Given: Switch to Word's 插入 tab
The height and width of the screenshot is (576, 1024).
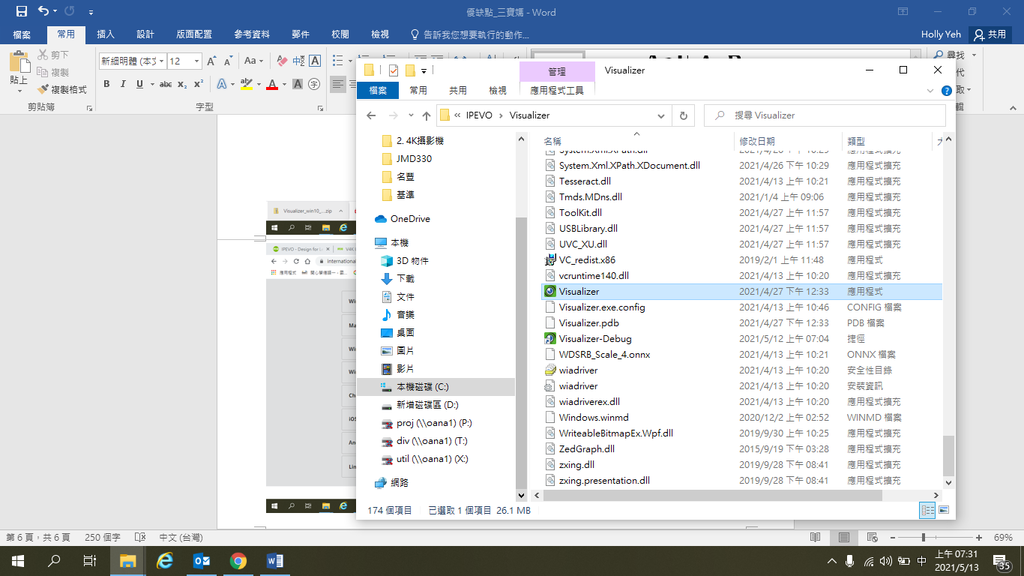Looking at the screenshot, I should 105,35.
